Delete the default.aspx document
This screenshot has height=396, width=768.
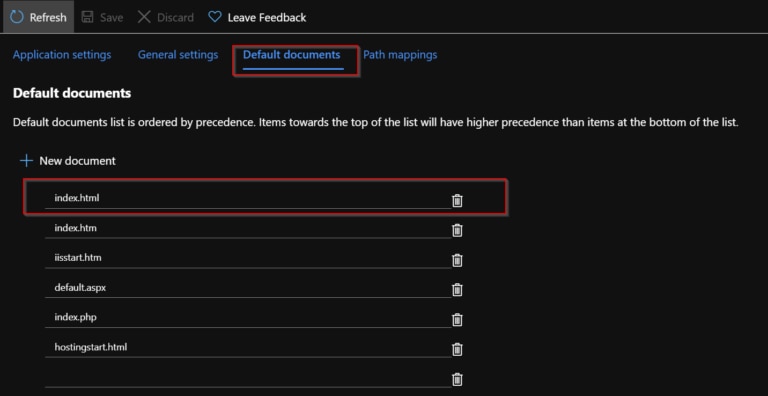coord(457,290)
